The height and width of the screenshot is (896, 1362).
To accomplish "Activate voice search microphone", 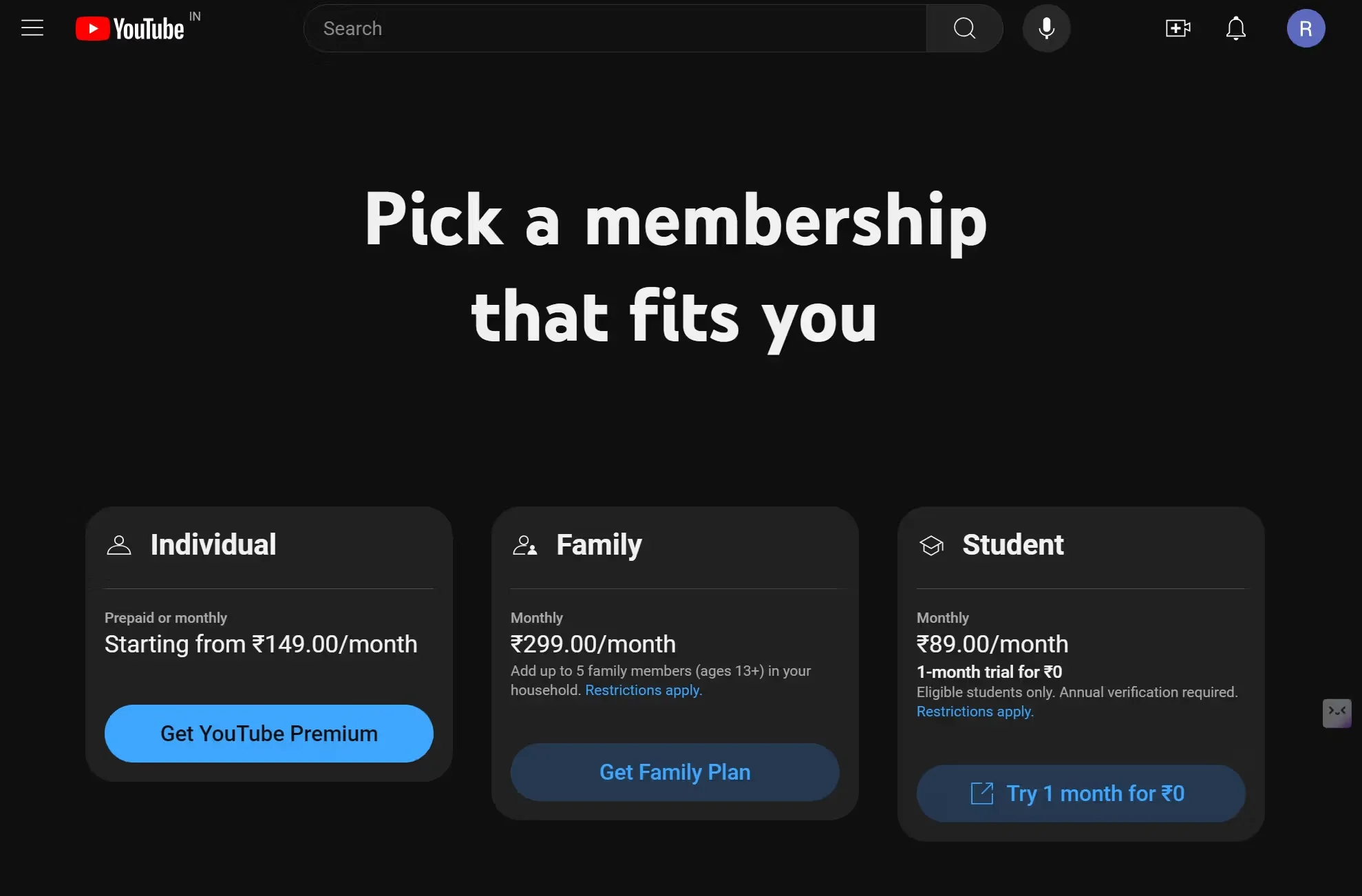I will click(1046, 28).
